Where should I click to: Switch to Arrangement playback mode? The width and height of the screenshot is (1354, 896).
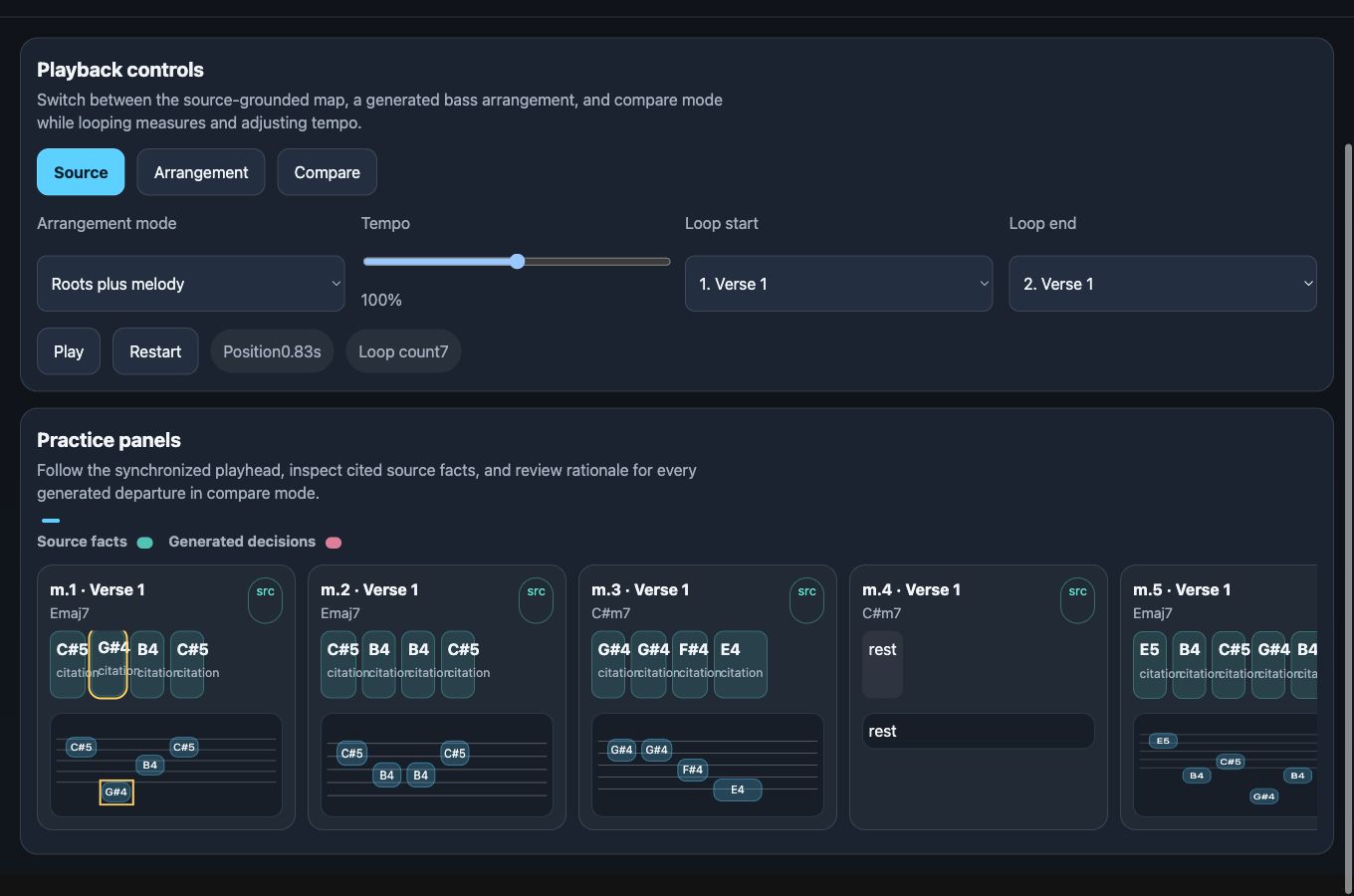tap(201, 172)
